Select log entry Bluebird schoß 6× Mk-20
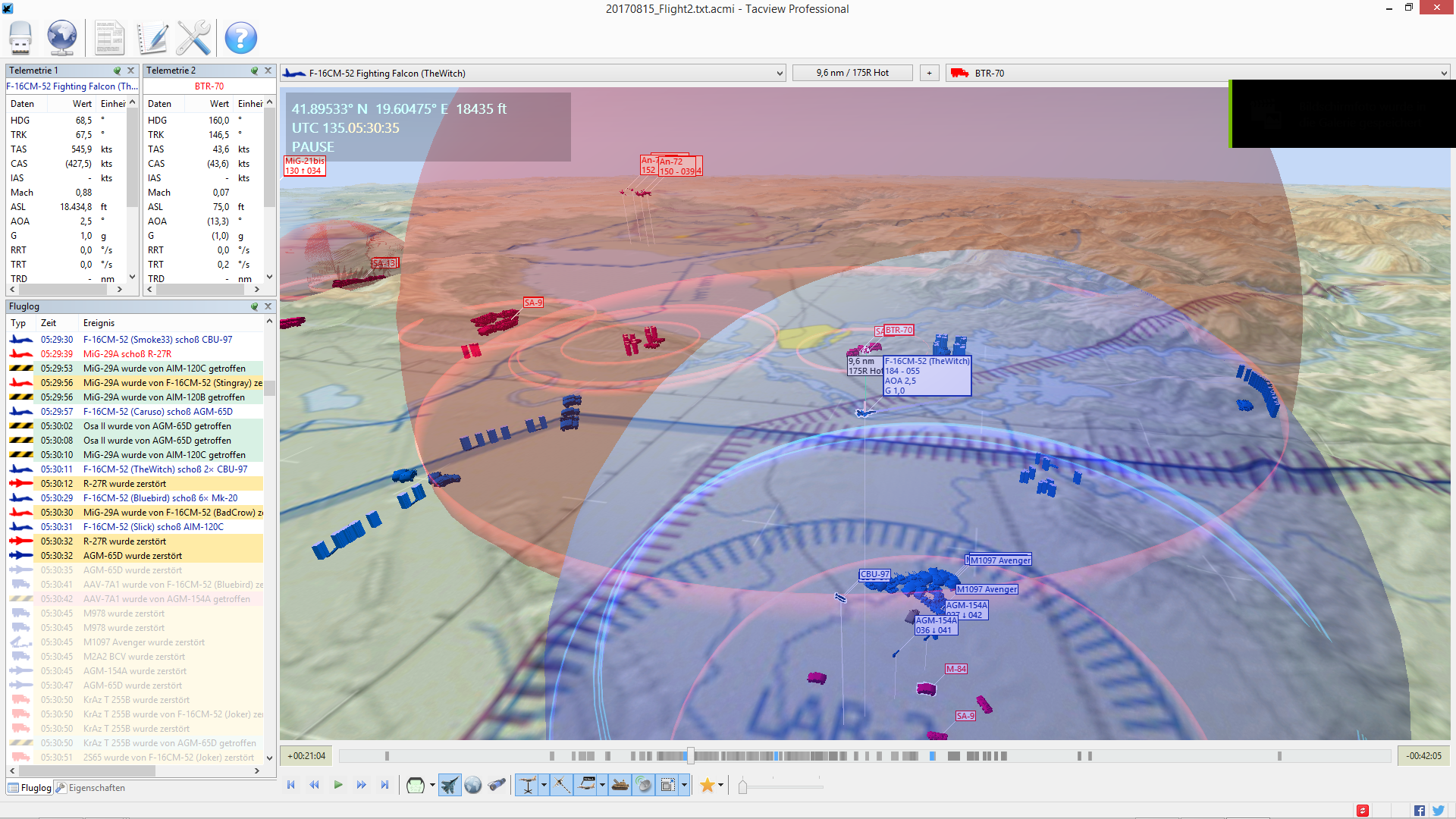This screenshot has width=1456, height=819. (x=135, y=498)
